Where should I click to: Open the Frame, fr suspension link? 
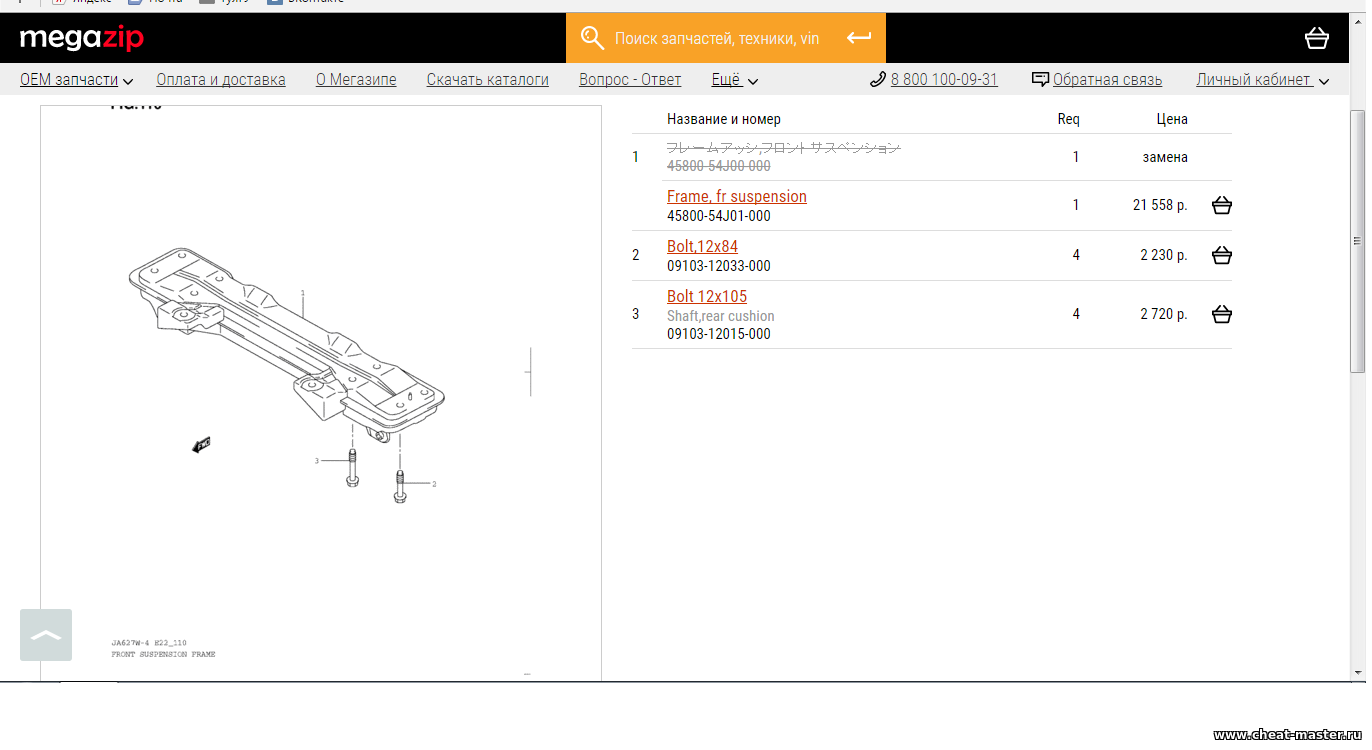[736, 196]
